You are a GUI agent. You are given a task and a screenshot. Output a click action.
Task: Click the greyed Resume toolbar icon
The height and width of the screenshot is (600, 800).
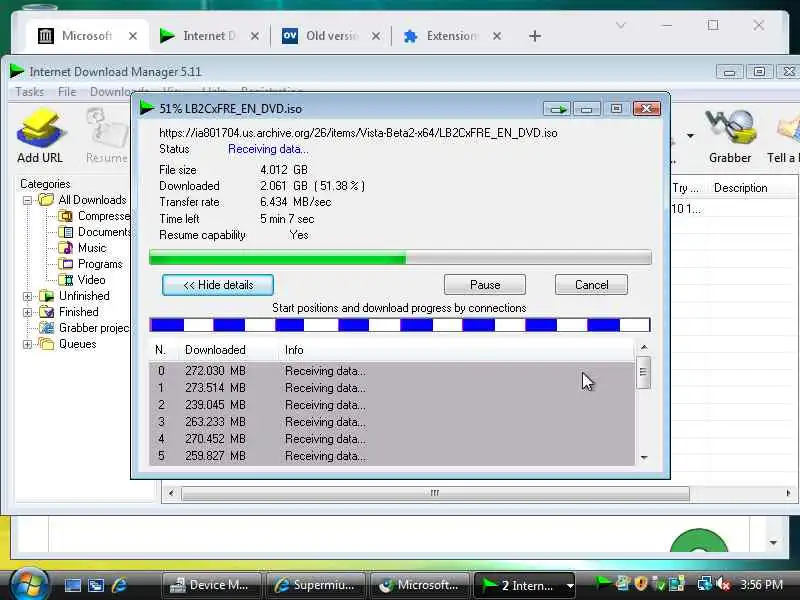107,136
